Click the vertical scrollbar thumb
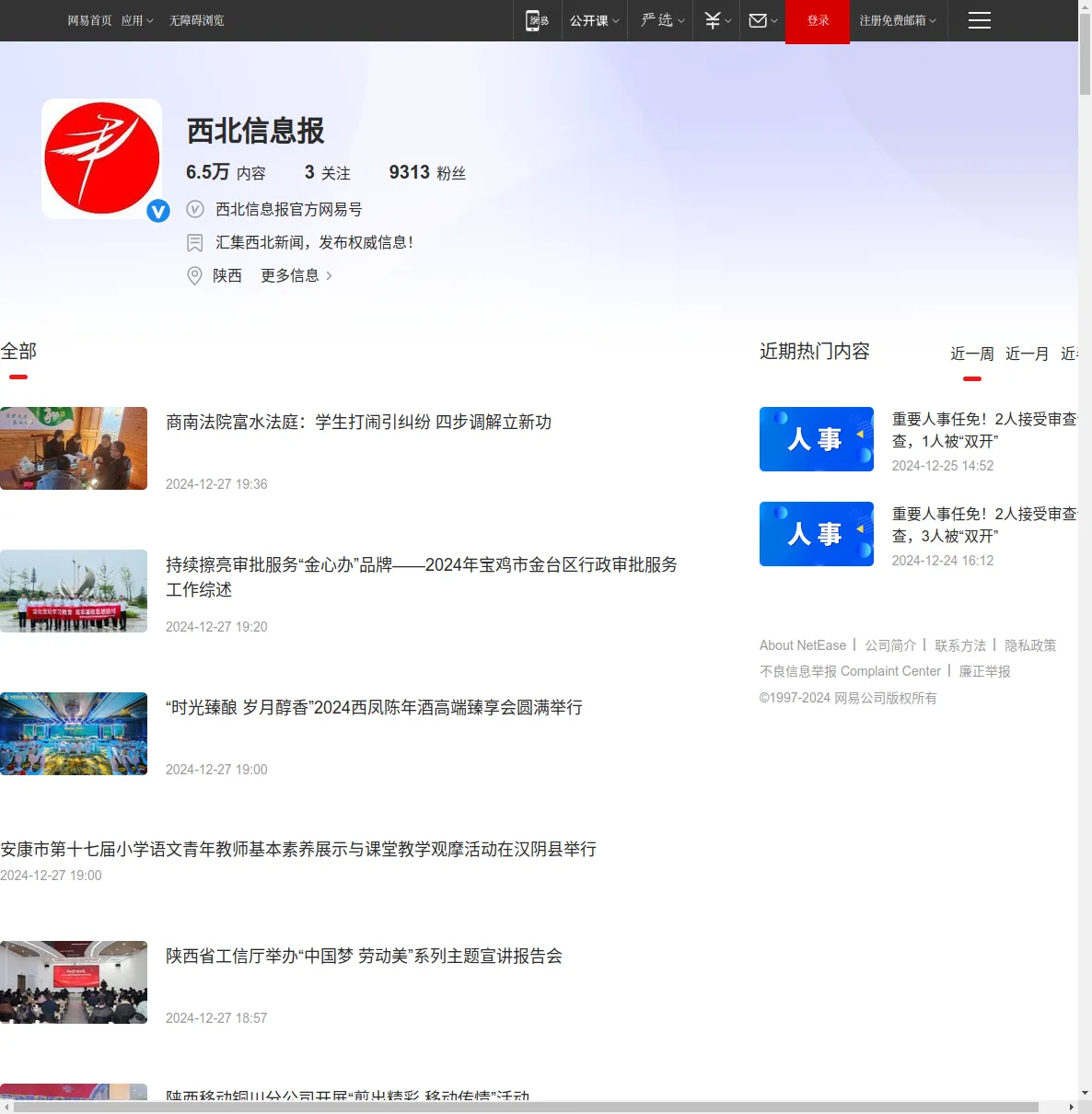 [1085, 54]
